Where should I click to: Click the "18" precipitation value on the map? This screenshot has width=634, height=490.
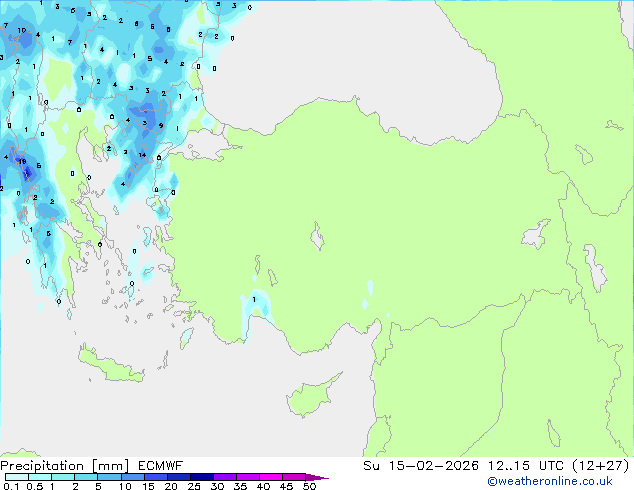click(x=22, y=161)
